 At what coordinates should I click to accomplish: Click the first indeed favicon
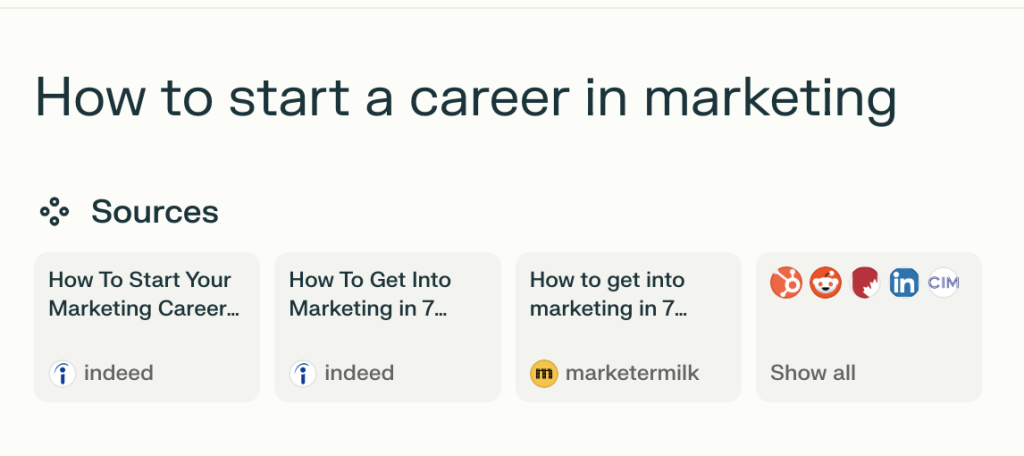[x=63, y=373]
